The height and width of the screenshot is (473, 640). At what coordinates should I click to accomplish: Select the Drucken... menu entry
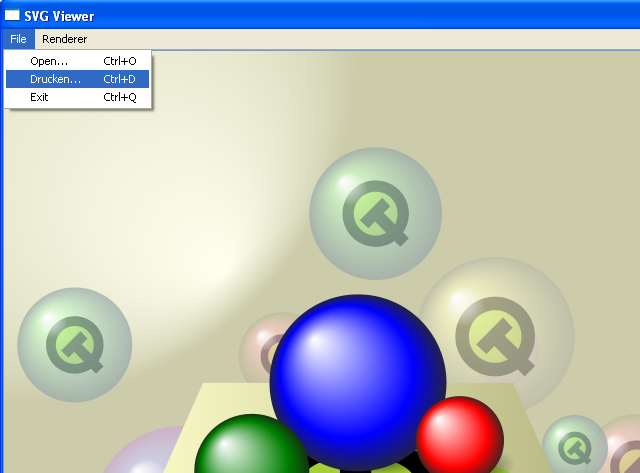pyautogui.click(x=78, y=79)
